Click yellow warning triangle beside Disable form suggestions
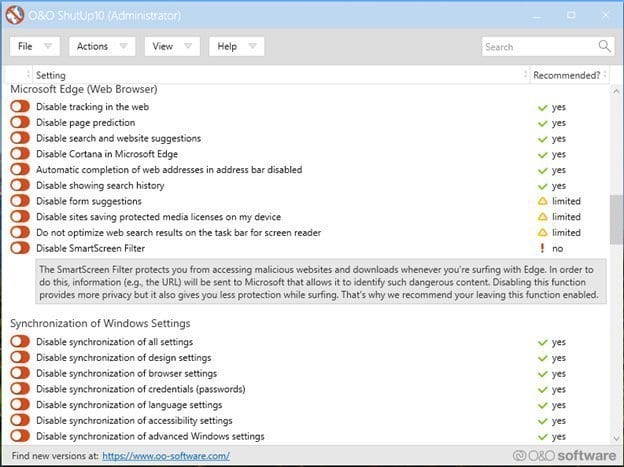The image size is (624, 467). click(x=542, y=201)
